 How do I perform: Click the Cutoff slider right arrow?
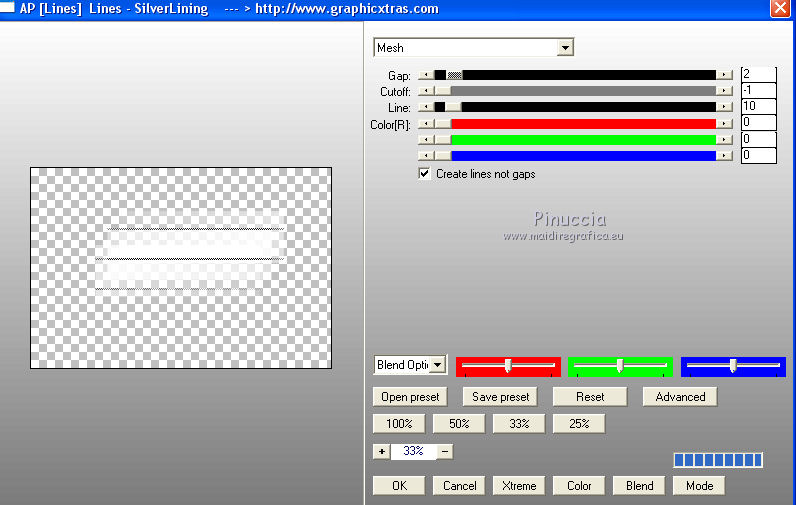[724, 91]
